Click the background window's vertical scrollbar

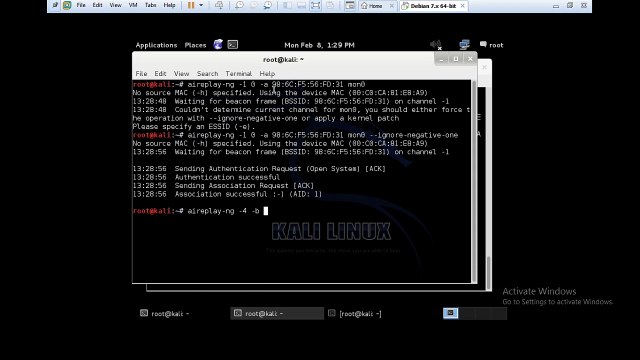488,273
